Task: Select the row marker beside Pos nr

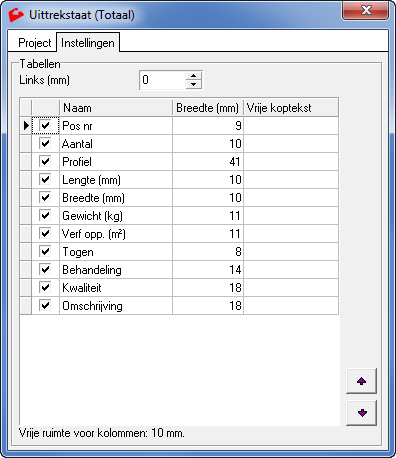Action: coord(26,126)
